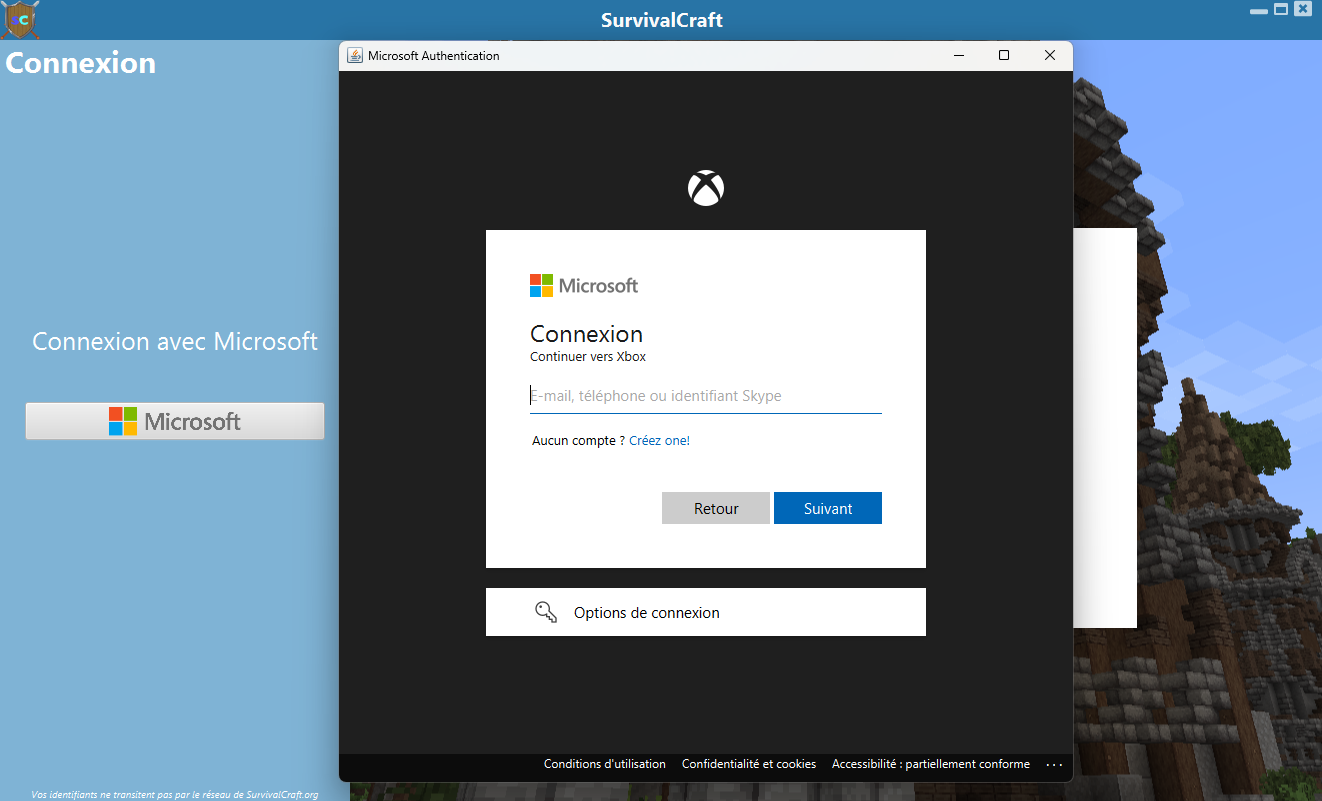Image resolution: width=1322 pixels, height=801 pixels.
Task: Close the SurvivalCraft launcher window
Action: point(1303,9)
